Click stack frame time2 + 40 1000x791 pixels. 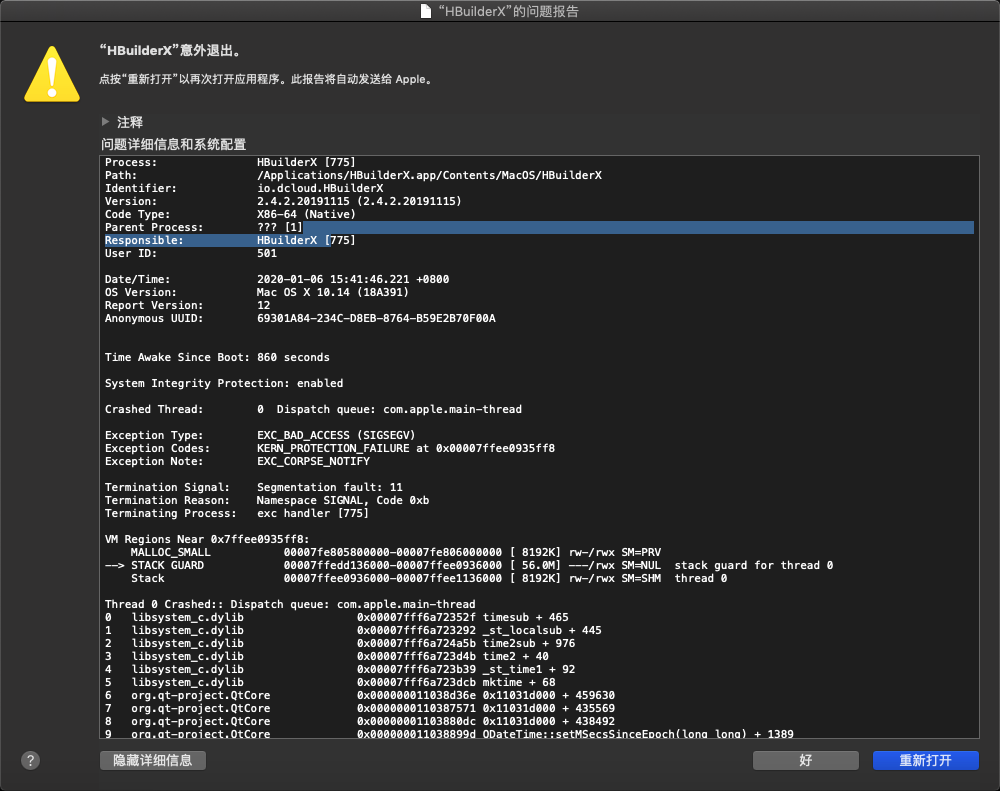[x=515, y=656]
